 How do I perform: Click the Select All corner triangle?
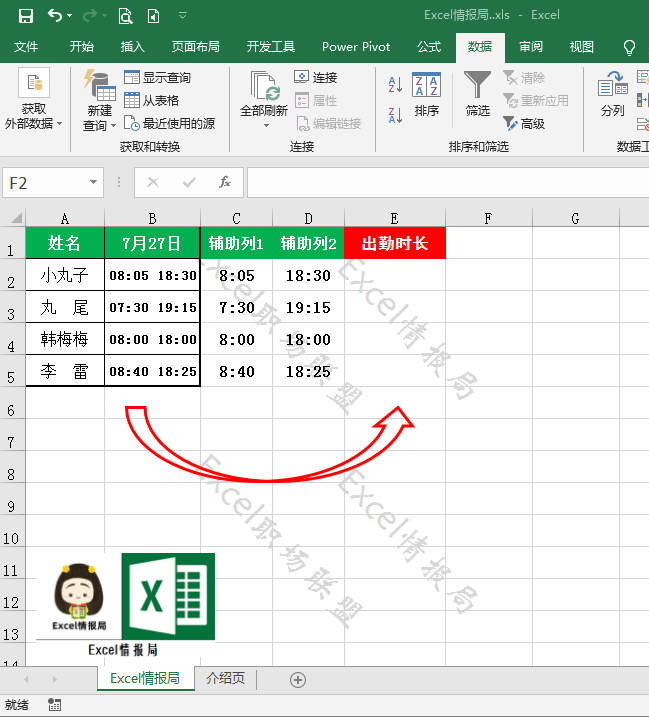16,218
